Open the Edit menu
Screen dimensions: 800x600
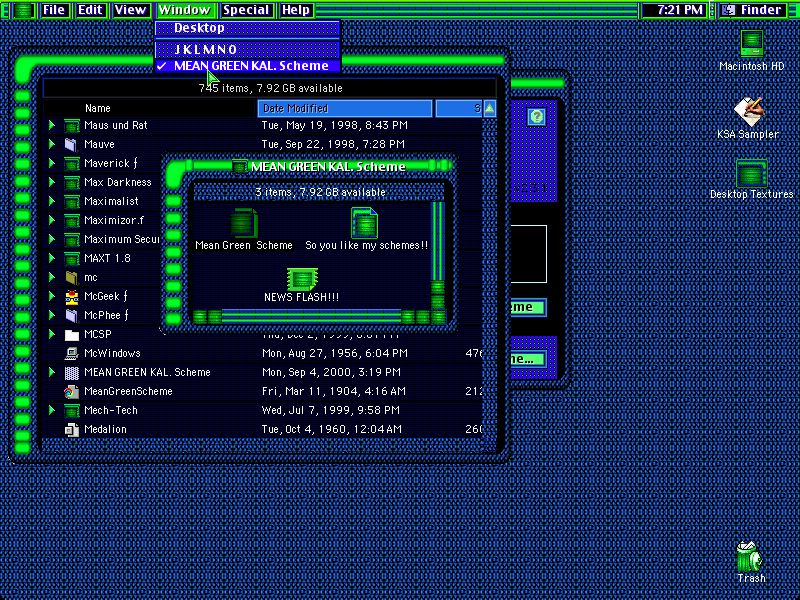pos(90,10)
